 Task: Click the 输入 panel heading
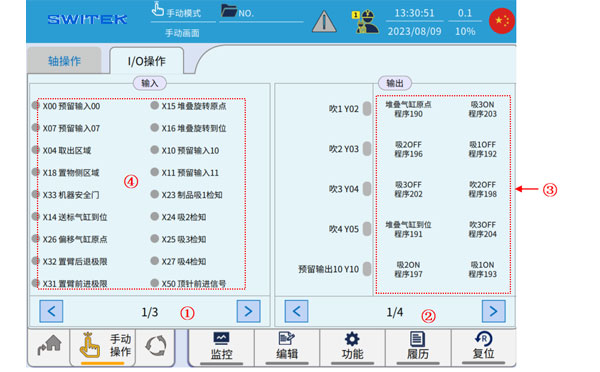150,83
